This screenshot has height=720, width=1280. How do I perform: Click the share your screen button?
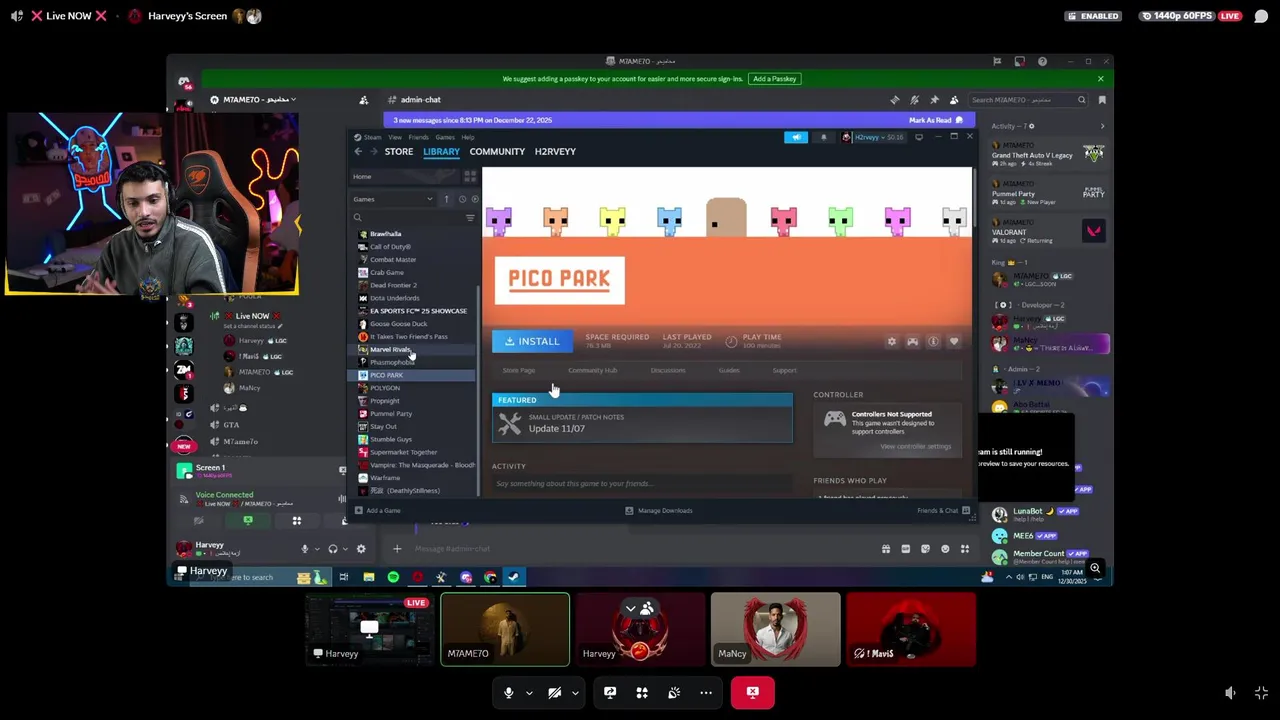[610, 692]
